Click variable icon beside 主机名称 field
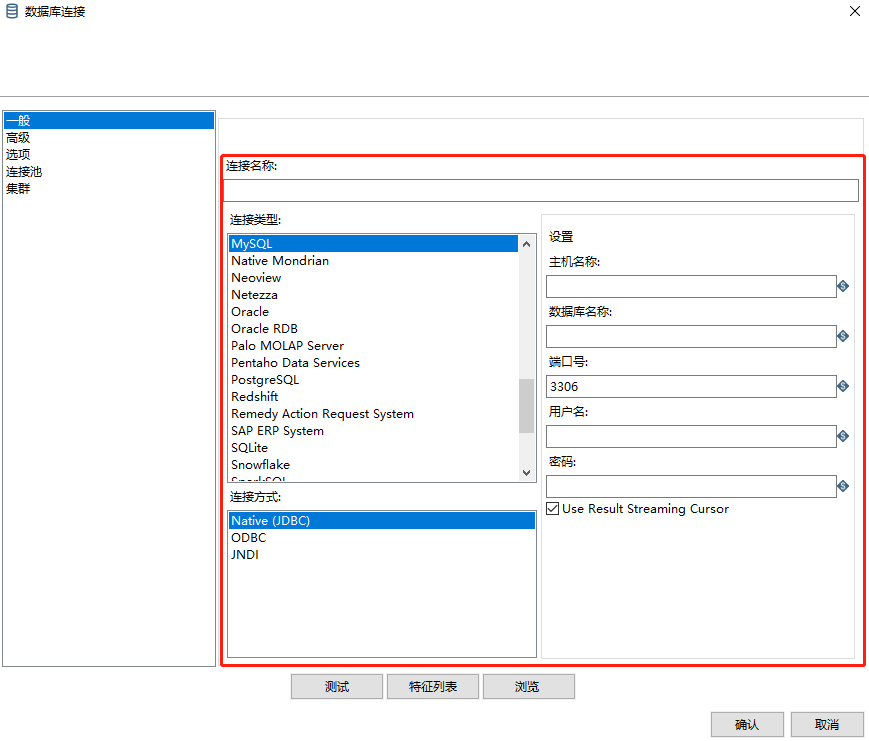This screenshot has height=741, width=869. point(843,286)
